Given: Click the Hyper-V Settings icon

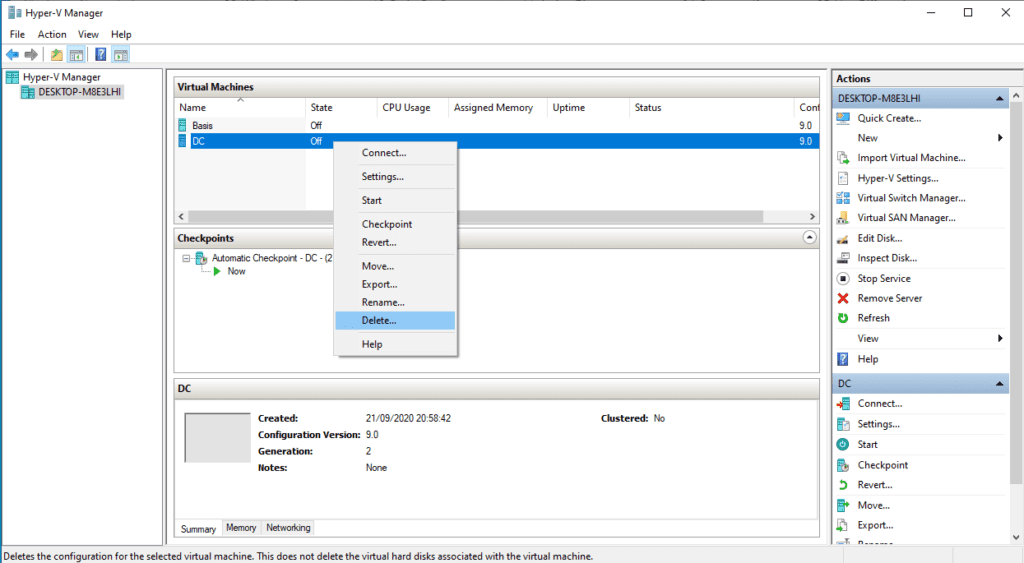Looking at the screenshot, I should (843, 178).
